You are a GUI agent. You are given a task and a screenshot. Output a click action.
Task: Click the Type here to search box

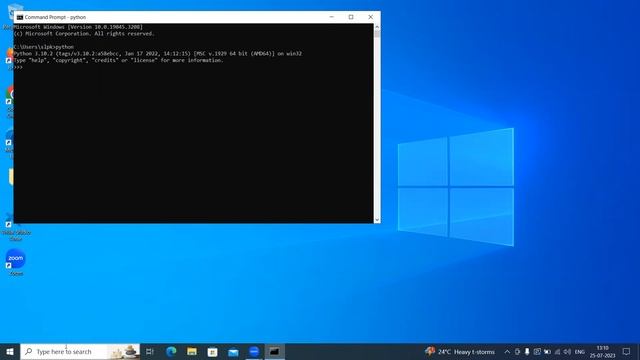pos(80,351)
